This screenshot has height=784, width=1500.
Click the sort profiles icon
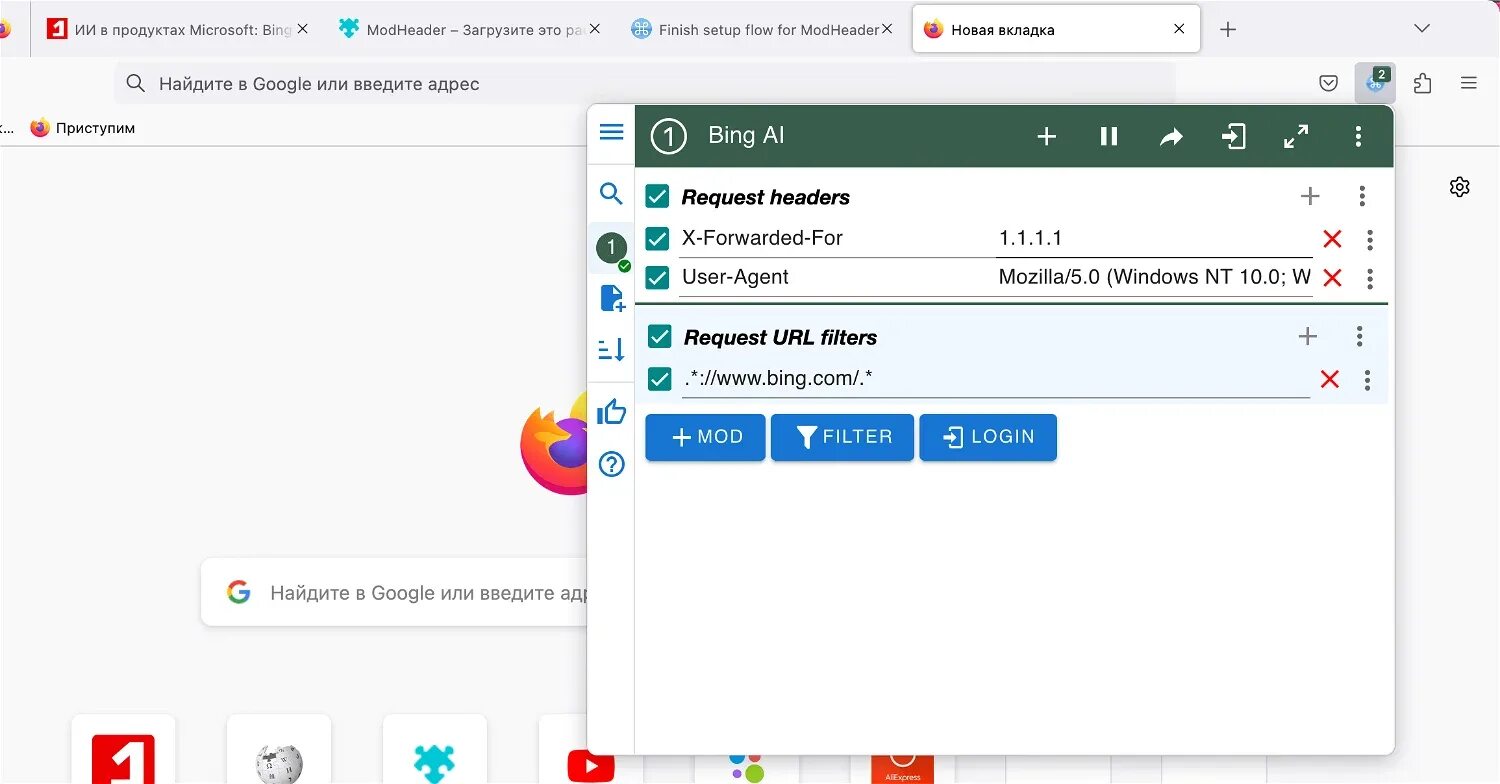611,349
